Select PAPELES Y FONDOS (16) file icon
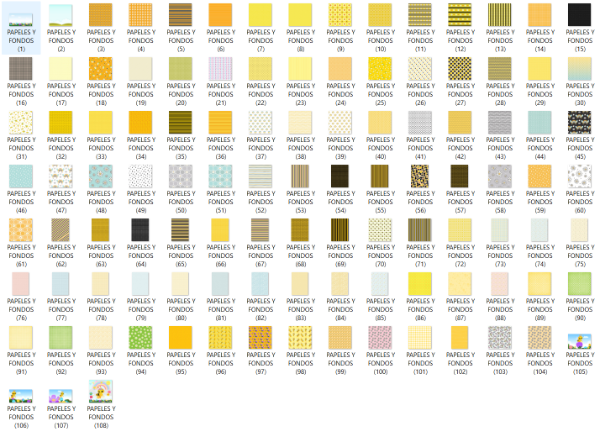 pos(20,69)
